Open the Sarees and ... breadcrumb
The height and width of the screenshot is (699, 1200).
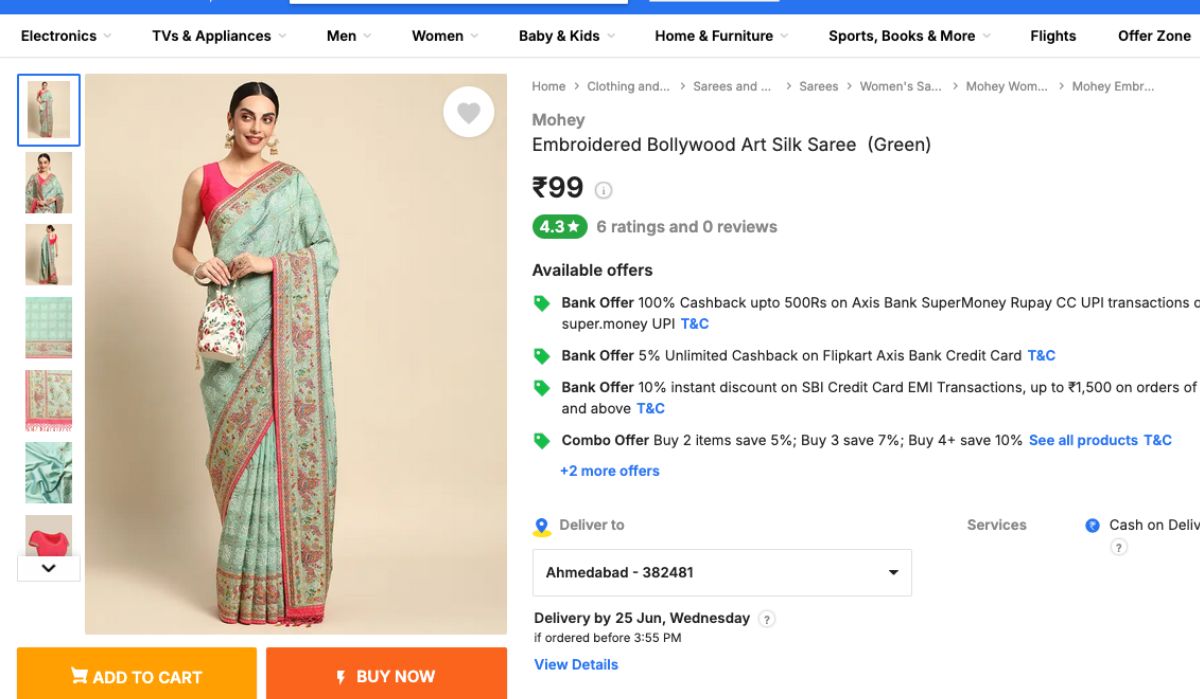[732, 87]
